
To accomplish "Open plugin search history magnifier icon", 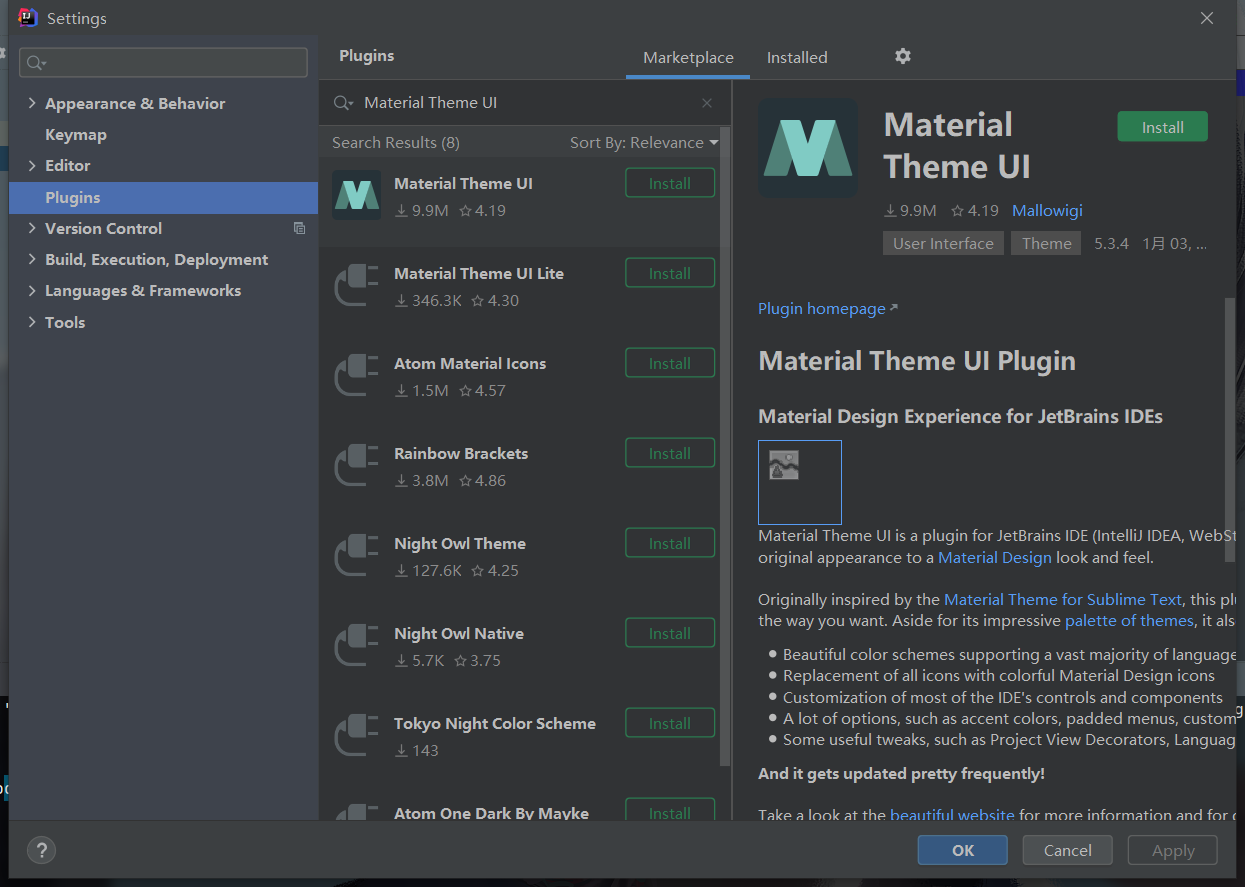I will (343, 103).
